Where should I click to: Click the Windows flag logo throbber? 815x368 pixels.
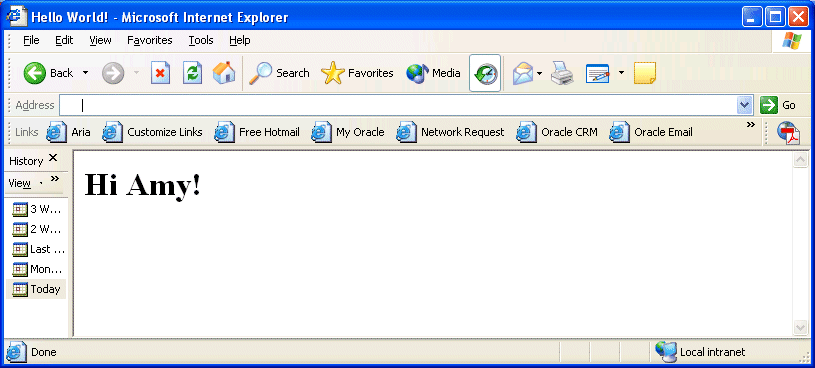click(792, 41)
